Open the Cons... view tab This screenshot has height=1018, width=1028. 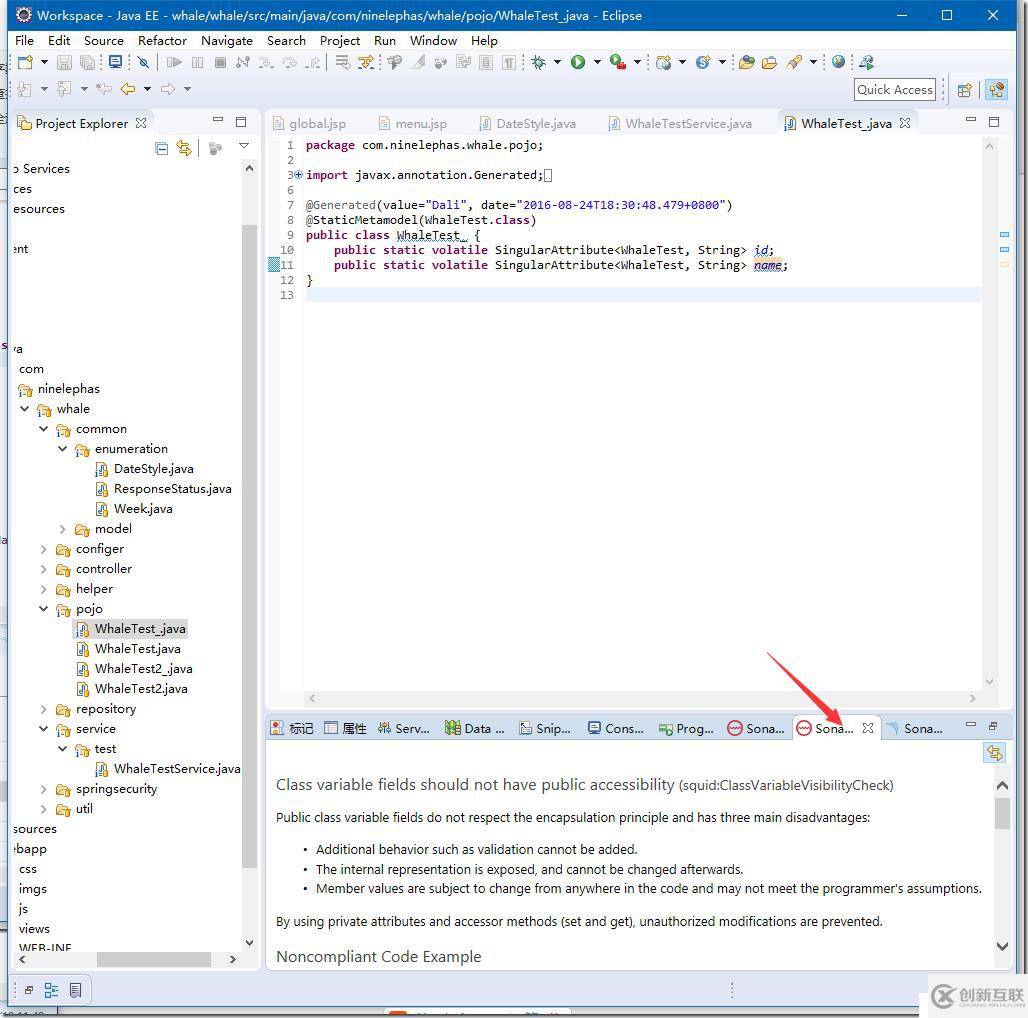(x=616, y=728)
